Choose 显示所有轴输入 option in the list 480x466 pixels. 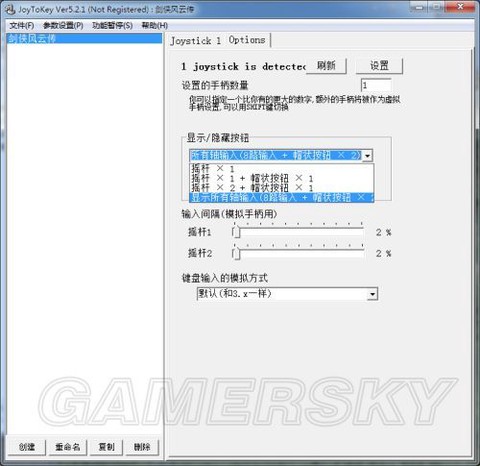[281, 197]
